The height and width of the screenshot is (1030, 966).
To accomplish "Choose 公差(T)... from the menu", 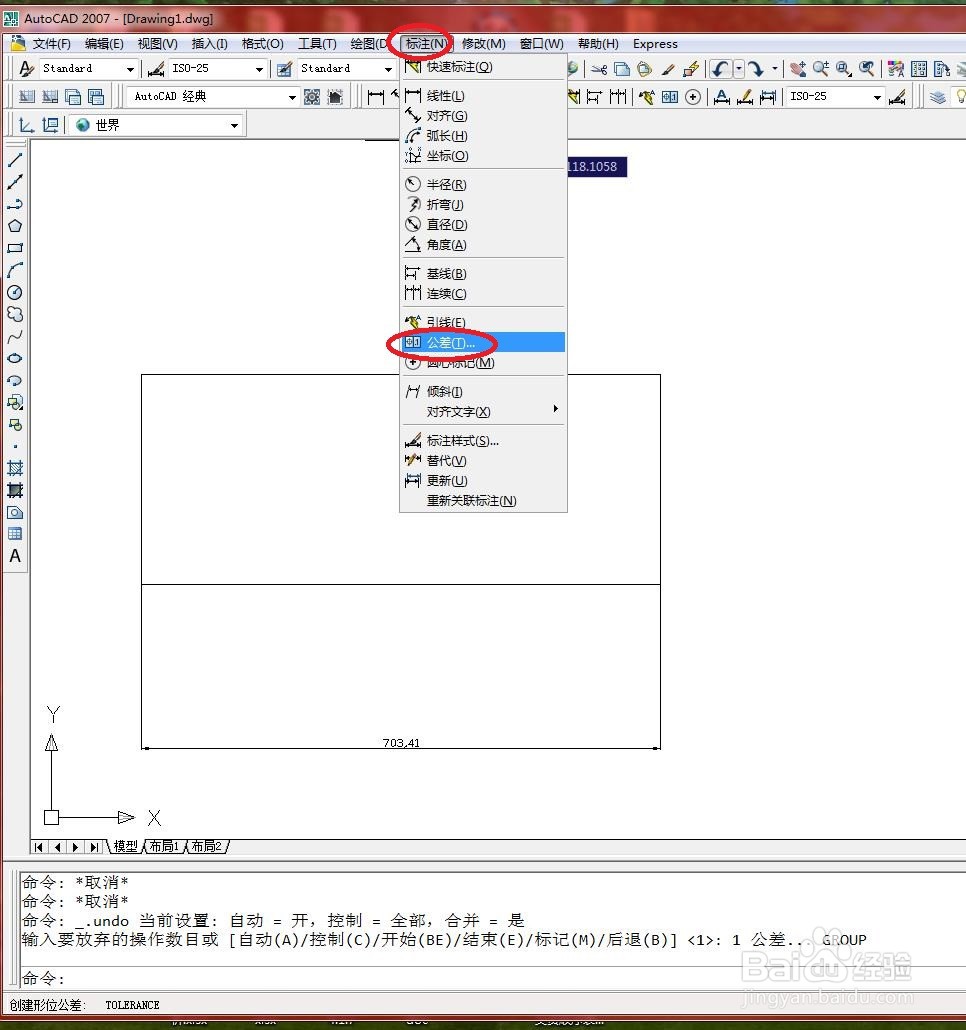I will [483, 342].
